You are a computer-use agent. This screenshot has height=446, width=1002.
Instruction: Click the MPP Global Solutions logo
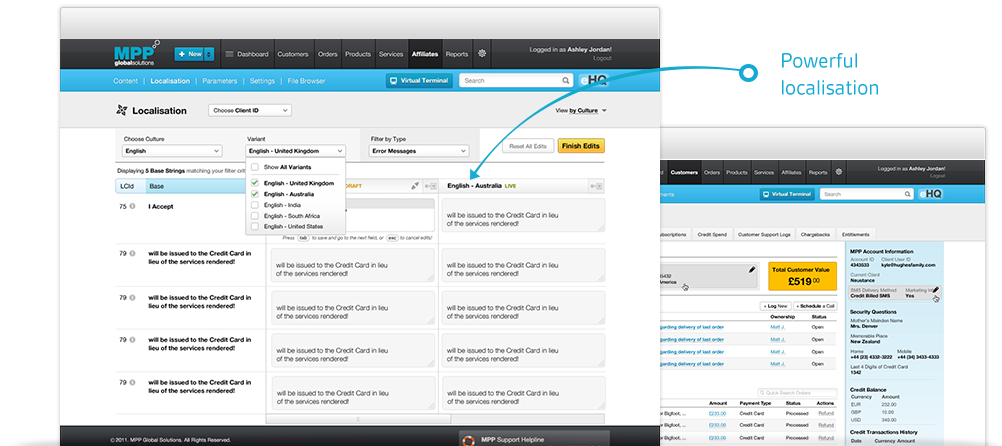(x=136, y=54)
